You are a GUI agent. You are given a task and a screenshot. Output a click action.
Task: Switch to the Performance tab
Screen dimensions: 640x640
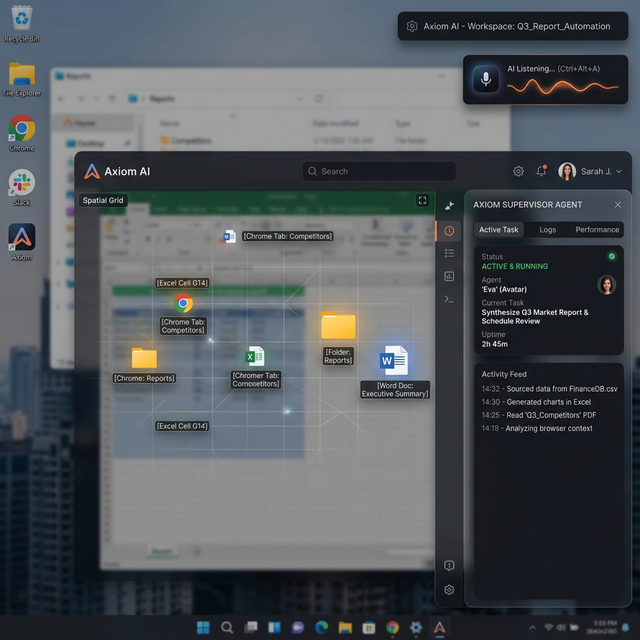pos(597,229)
